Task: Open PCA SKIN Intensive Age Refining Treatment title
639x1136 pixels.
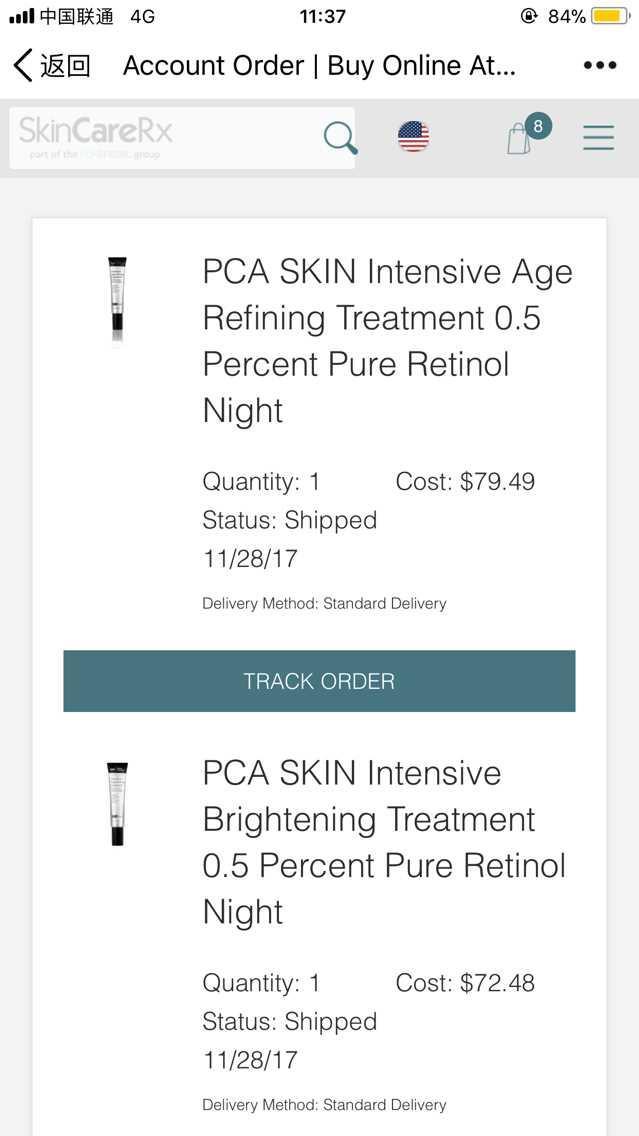Action: click(387, 340)
